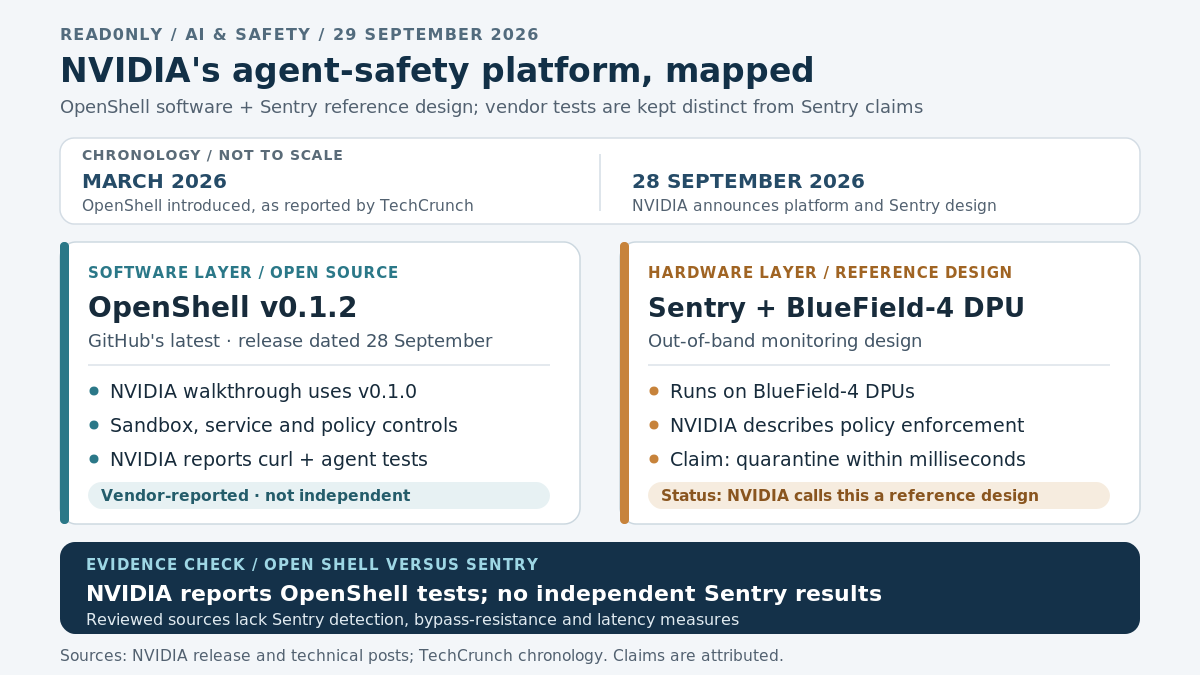
Task: Click the text 'NVIDIA walkthrough uses v0.1.0'
Action: click(263, 392)
